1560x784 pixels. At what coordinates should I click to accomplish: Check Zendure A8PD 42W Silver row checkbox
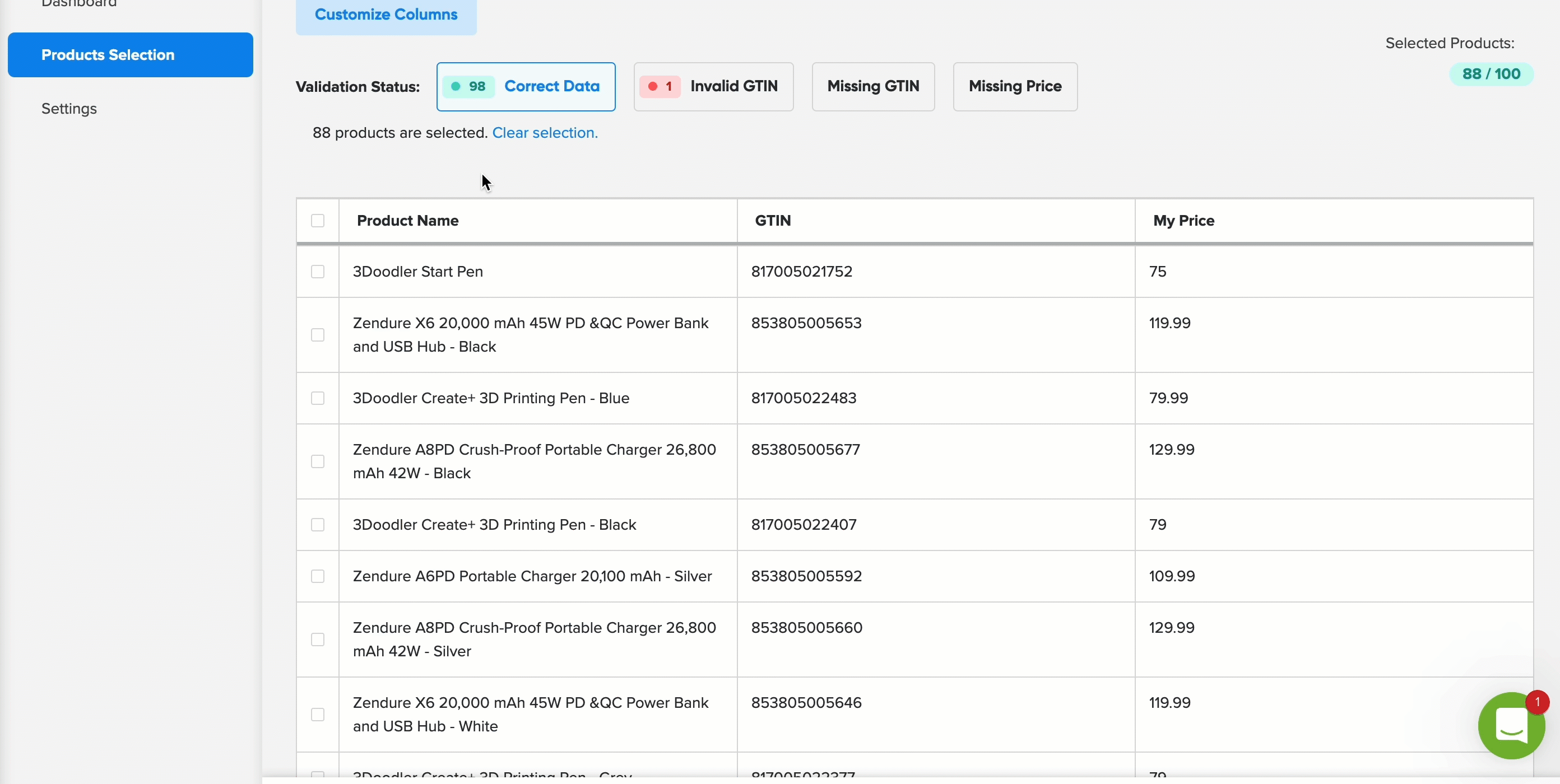(x=317, y=640)
